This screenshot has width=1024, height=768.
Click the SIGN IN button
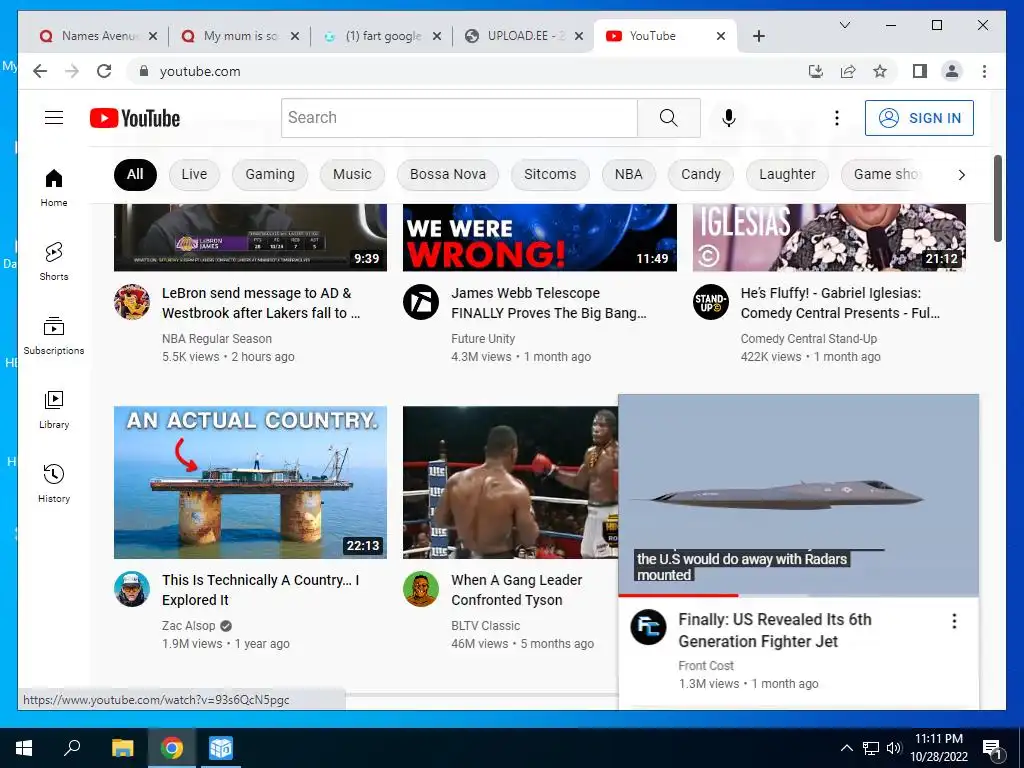919,118
